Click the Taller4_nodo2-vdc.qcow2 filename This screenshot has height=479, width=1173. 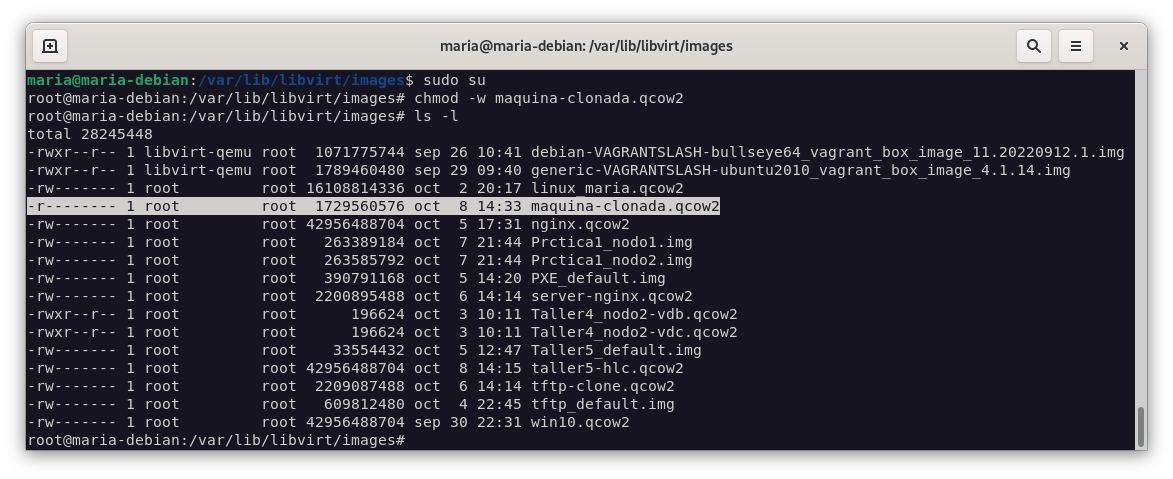click(634, 332)
